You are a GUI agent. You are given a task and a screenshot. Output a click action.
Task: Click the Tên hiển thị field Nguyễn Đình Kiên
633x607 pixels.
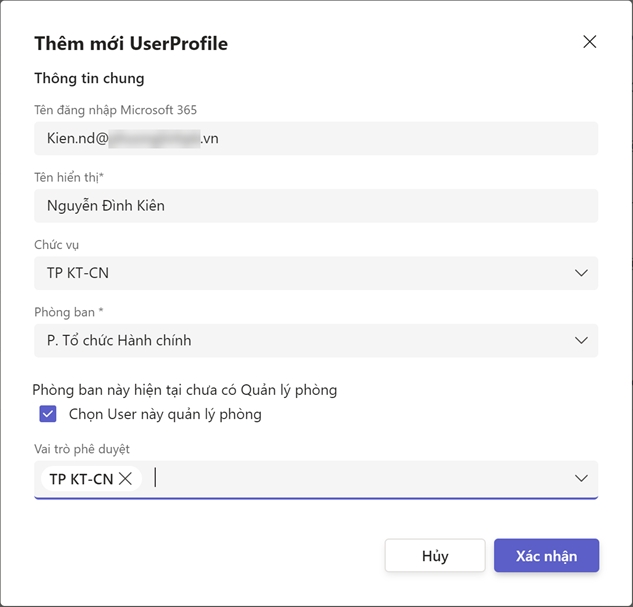(316, 206)
